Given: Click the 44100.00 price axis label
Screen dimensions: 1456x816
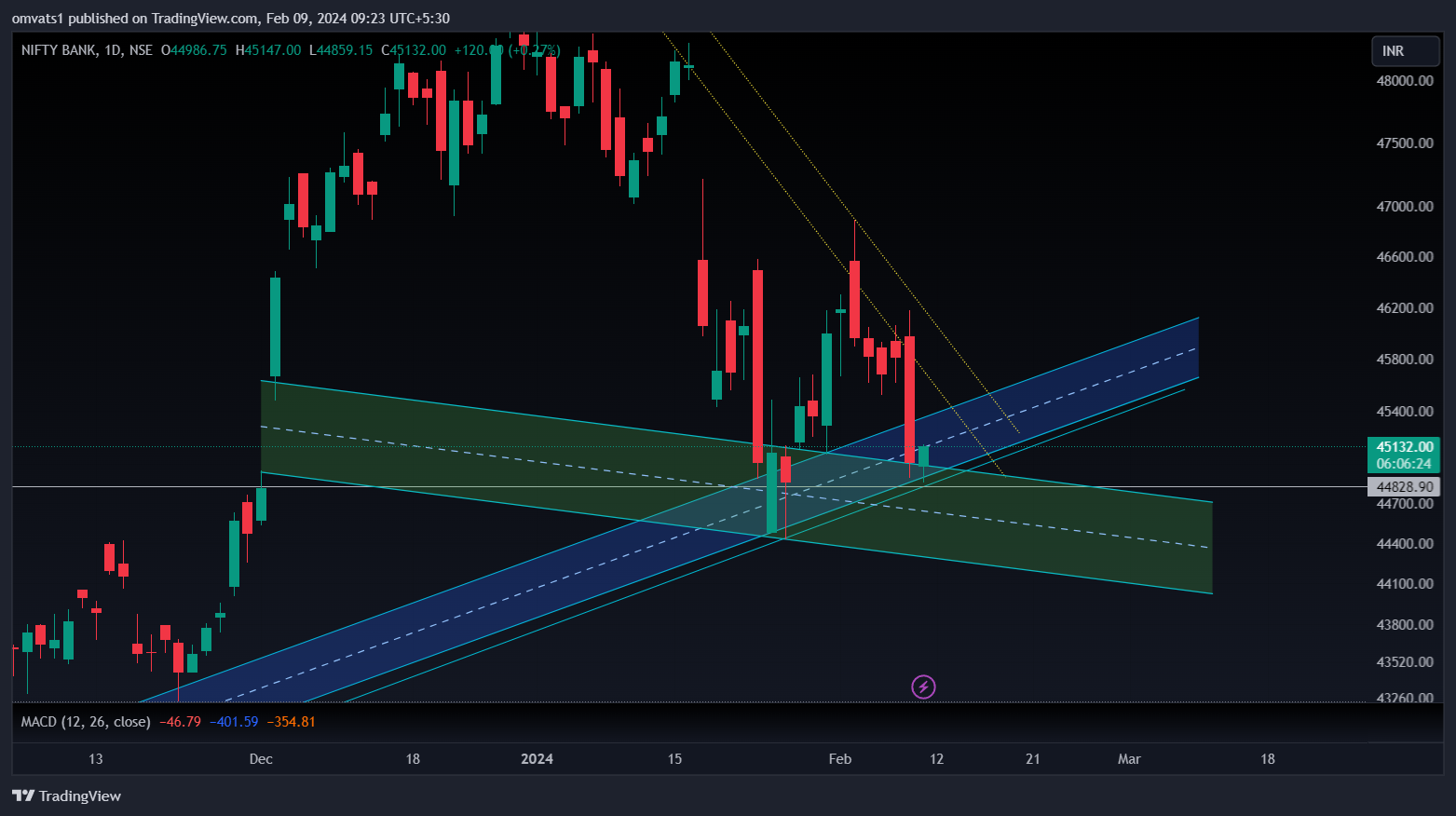Looking at the screenshot, I should 1405,584.
